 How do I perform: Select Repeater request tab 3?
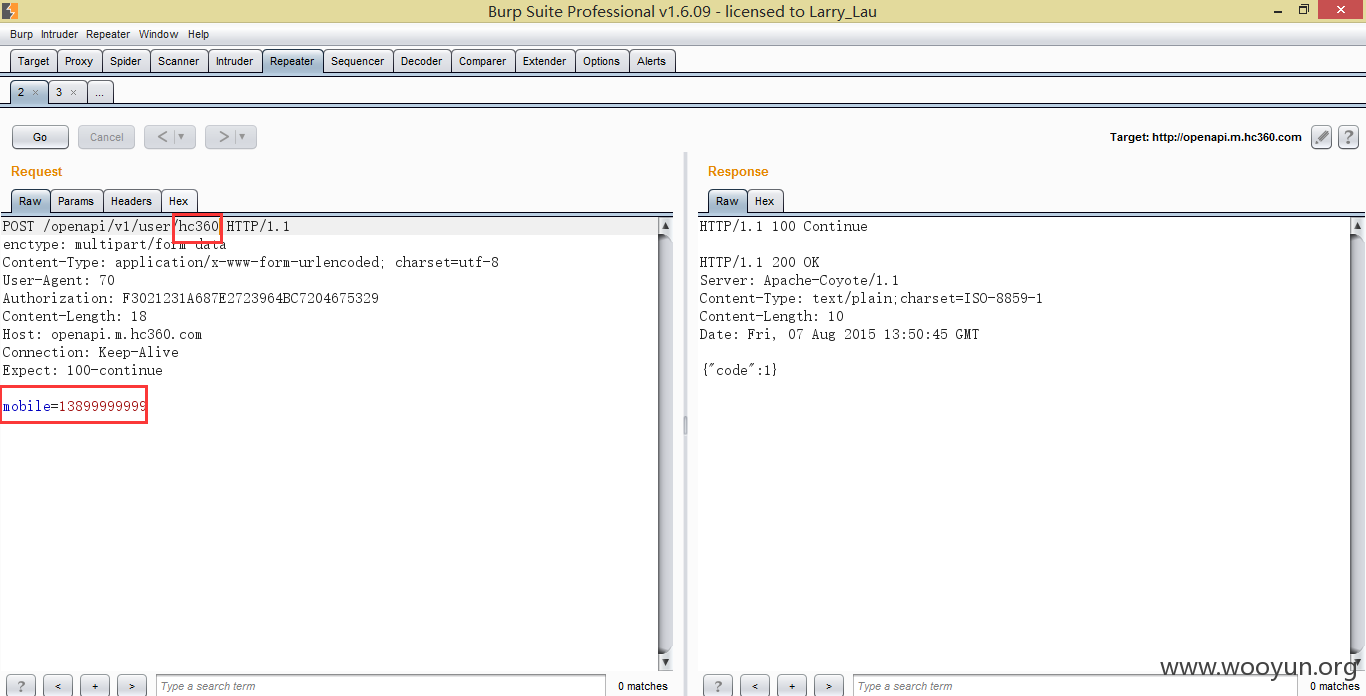click(x=59, y=92)
